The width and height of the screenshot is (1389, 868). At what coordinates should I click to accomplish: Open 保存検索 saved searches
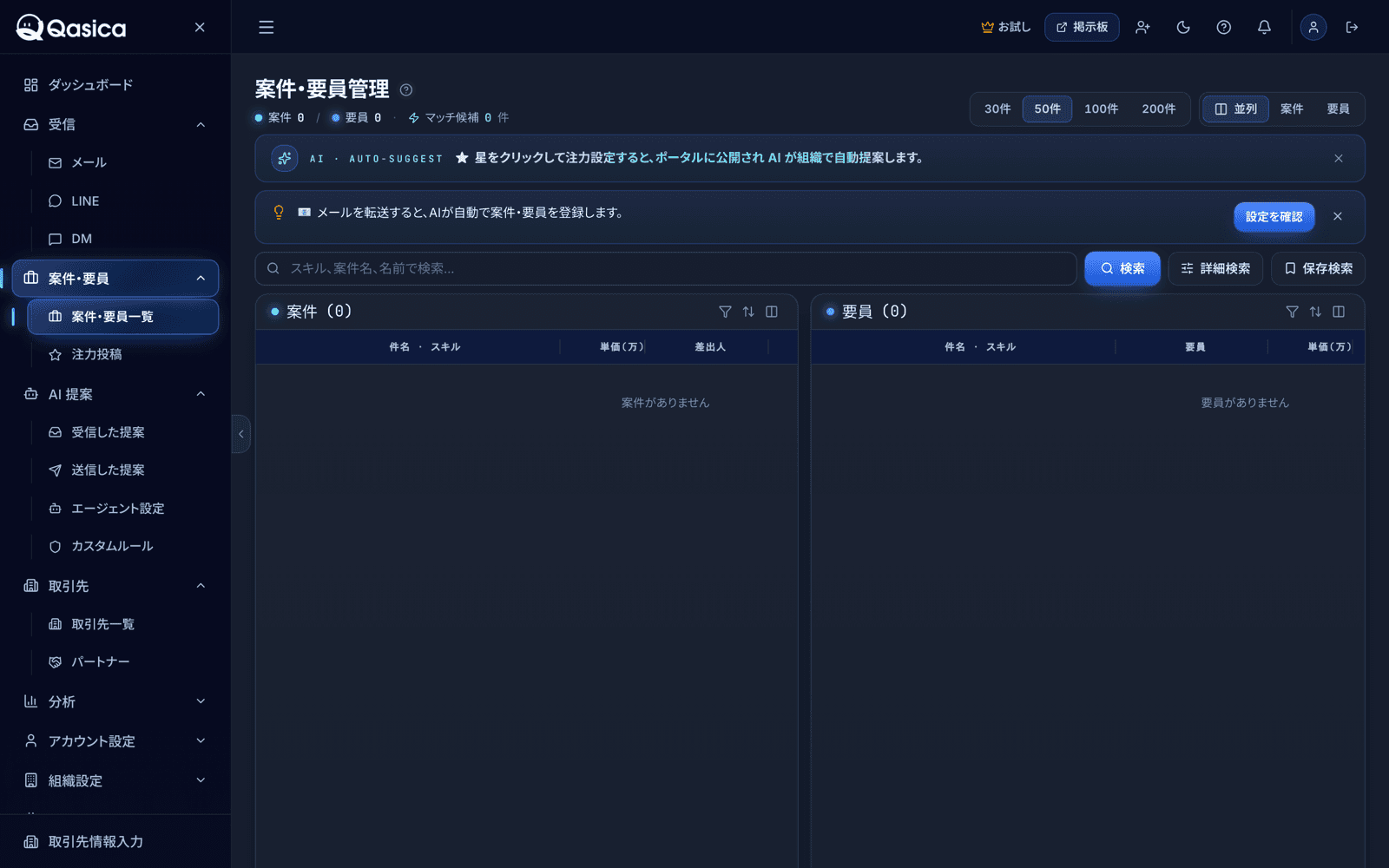(x=1318, y=269)
